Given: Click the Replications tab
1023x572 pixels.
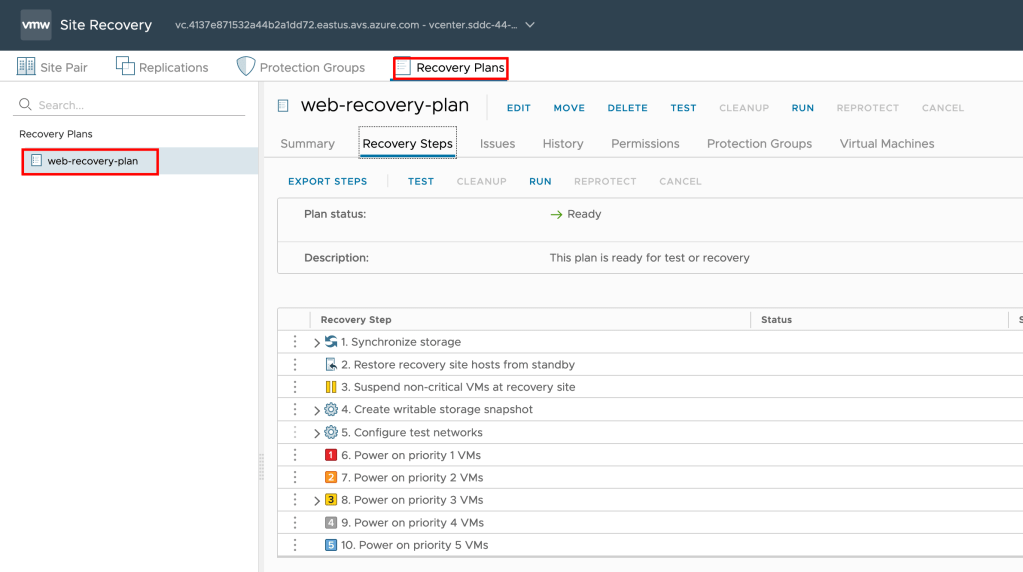Looking at the screenshot, I should [162, 67].
